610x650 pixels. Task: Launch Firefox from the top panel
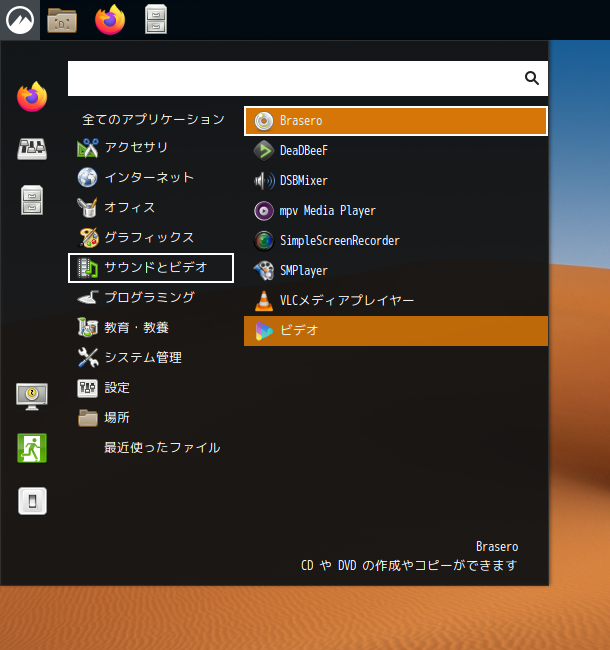click(110, 20)
